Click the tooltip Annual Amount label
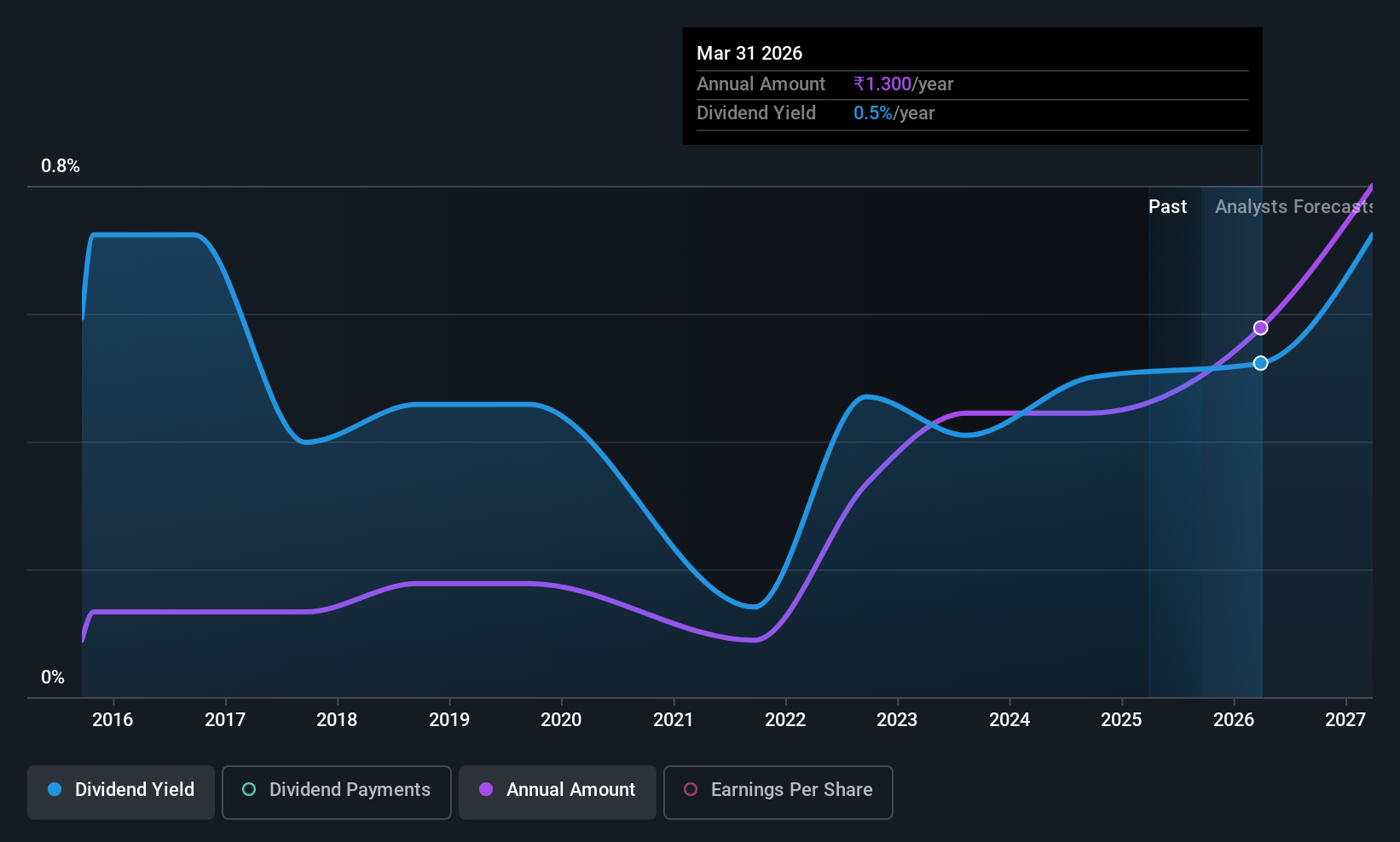Image resolution: width=1400 pixels, height=842 pixels. coord(761,84)
